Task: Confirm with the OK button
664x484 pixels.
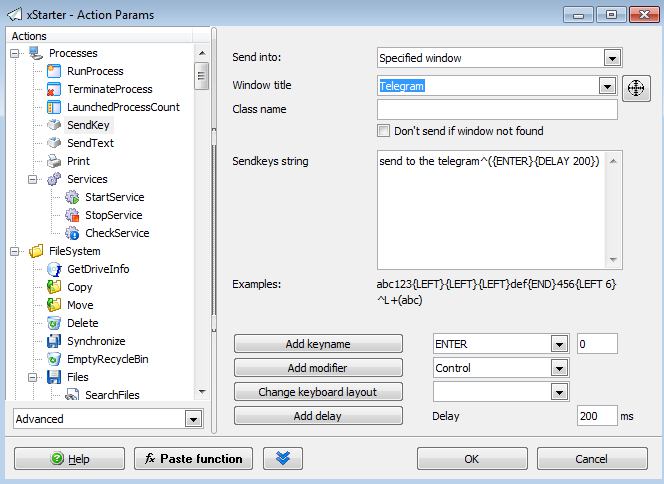Action: tap(472, 459)
